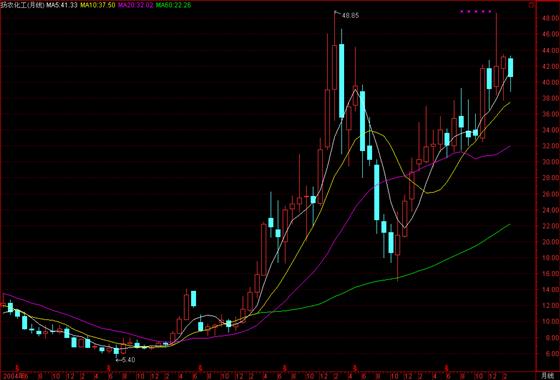This screenshot has height=380, width=560.
Task: Click the isolated cyan candlestick near price 13
Action: point(194,299)
